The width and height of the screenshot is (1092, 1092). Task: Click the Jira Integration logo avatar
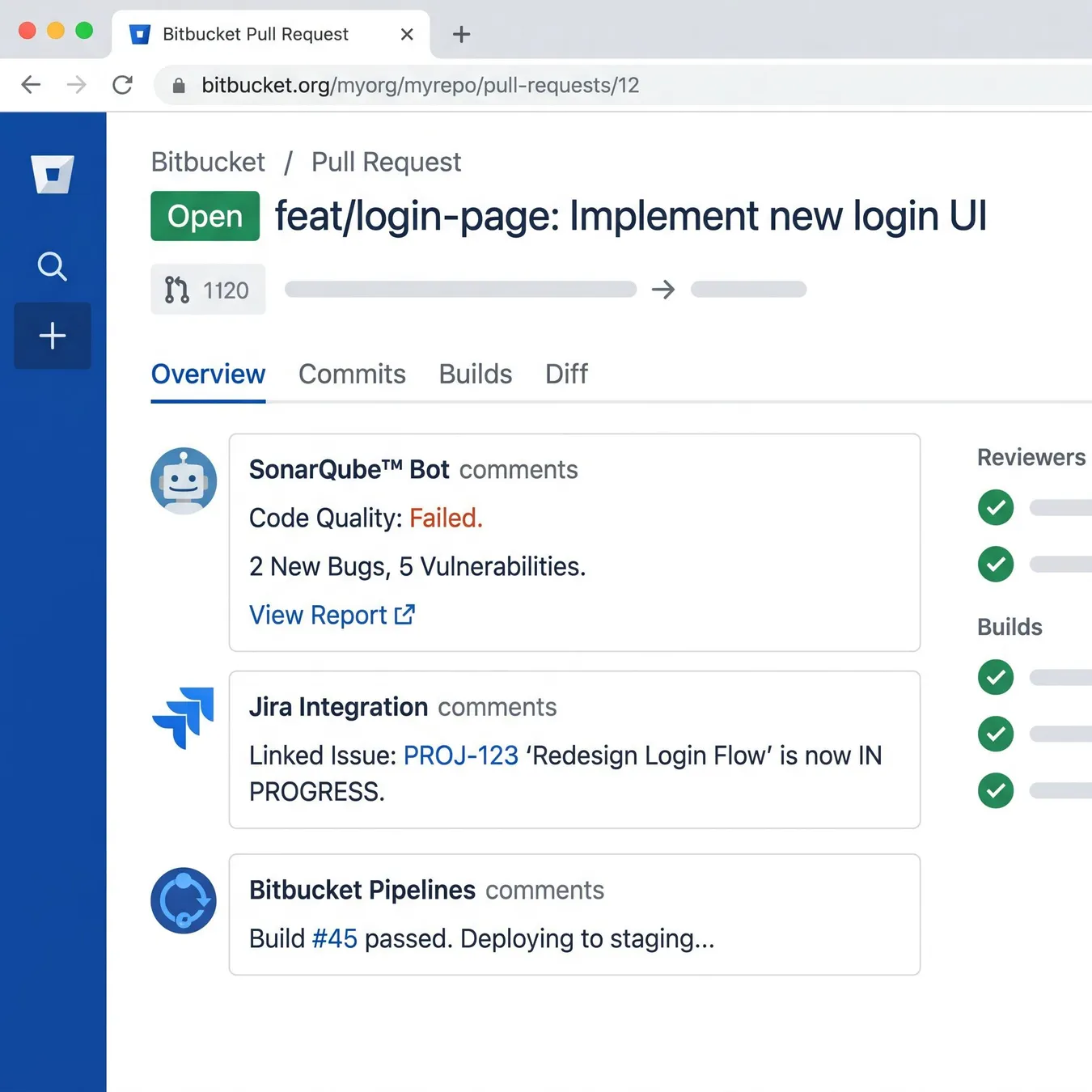184,717
